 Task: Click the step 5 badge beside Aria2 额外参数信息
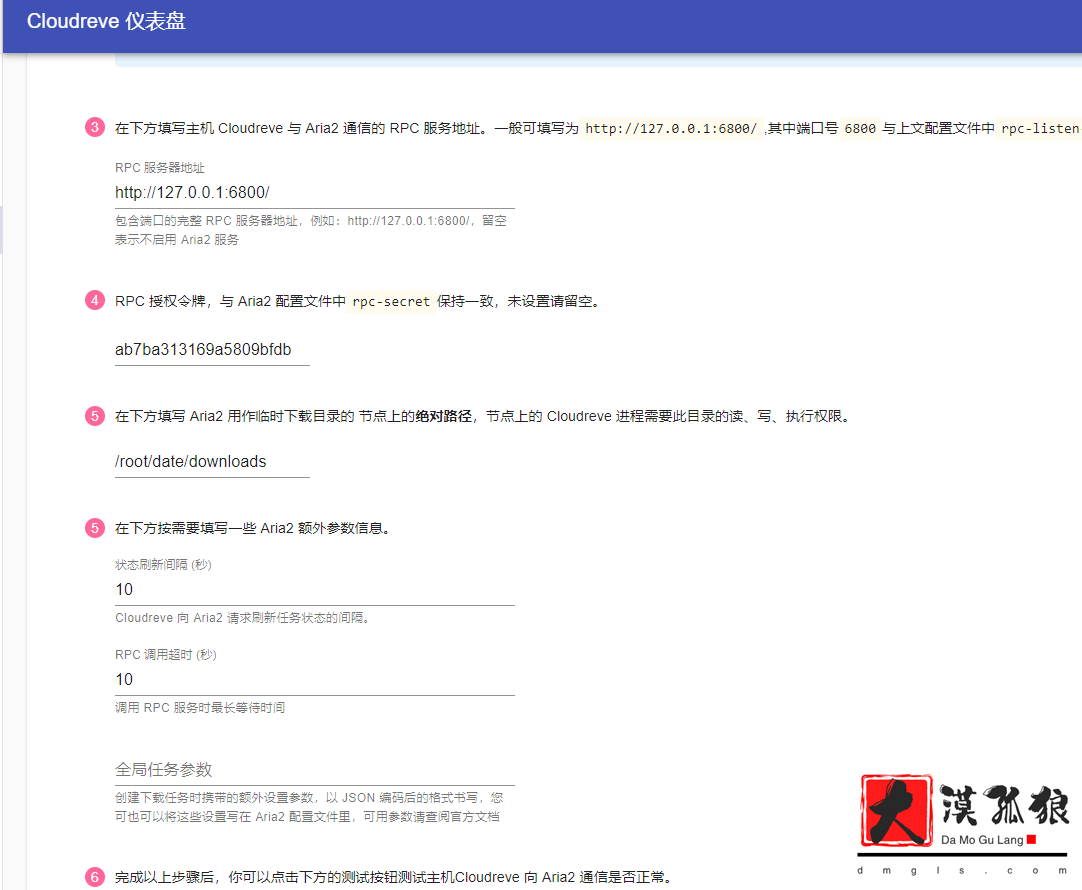pyautogui.click(x=94, y=527)
